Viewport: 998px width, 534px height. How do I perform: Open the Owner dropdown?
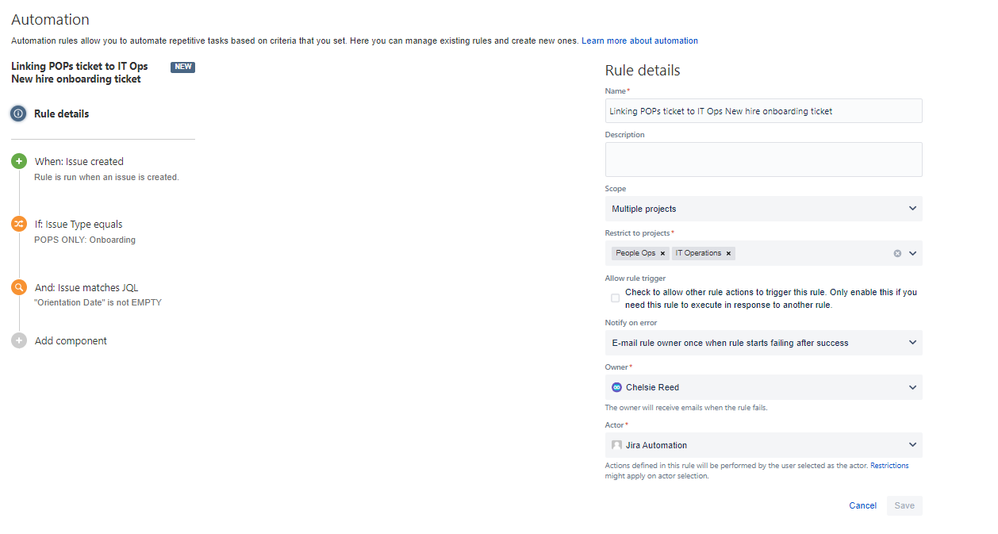coord(763,387)
